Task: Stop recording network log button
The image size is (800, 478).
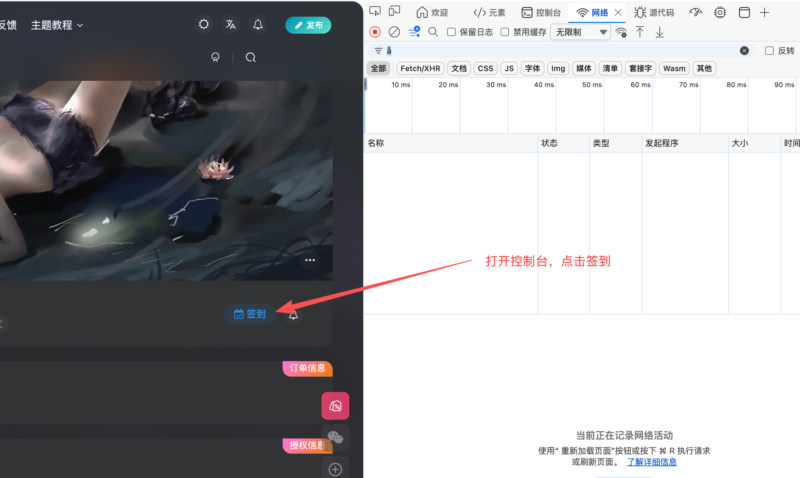Action: pyautogui.click(x=375, y=32)
